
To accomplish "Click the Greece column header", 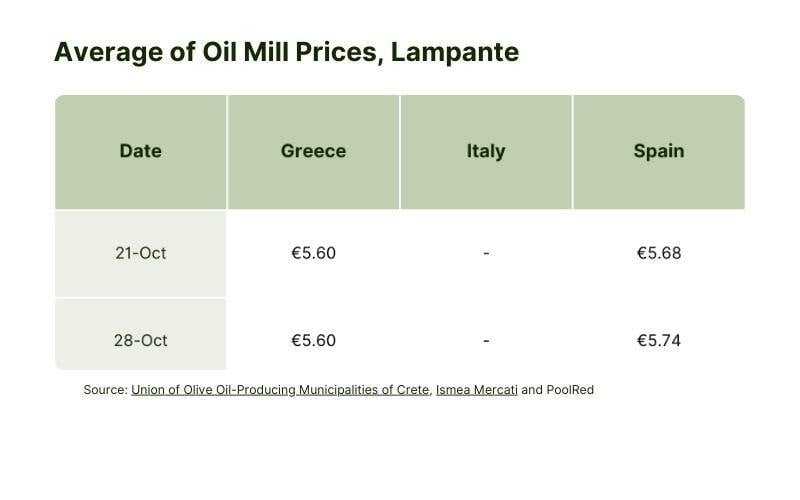I will [313, 152].
